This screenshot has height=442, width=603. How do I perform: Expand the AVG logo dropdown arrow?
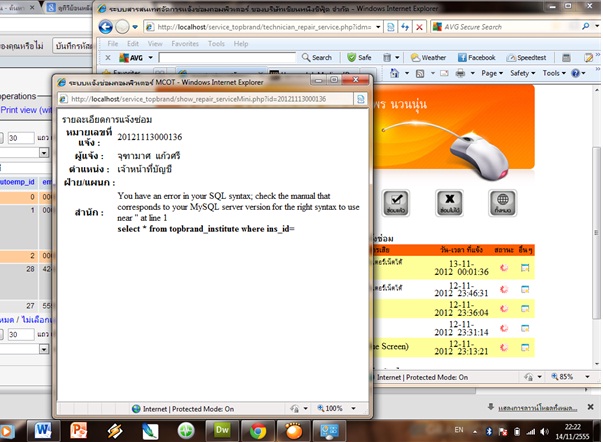pos(150,58)
